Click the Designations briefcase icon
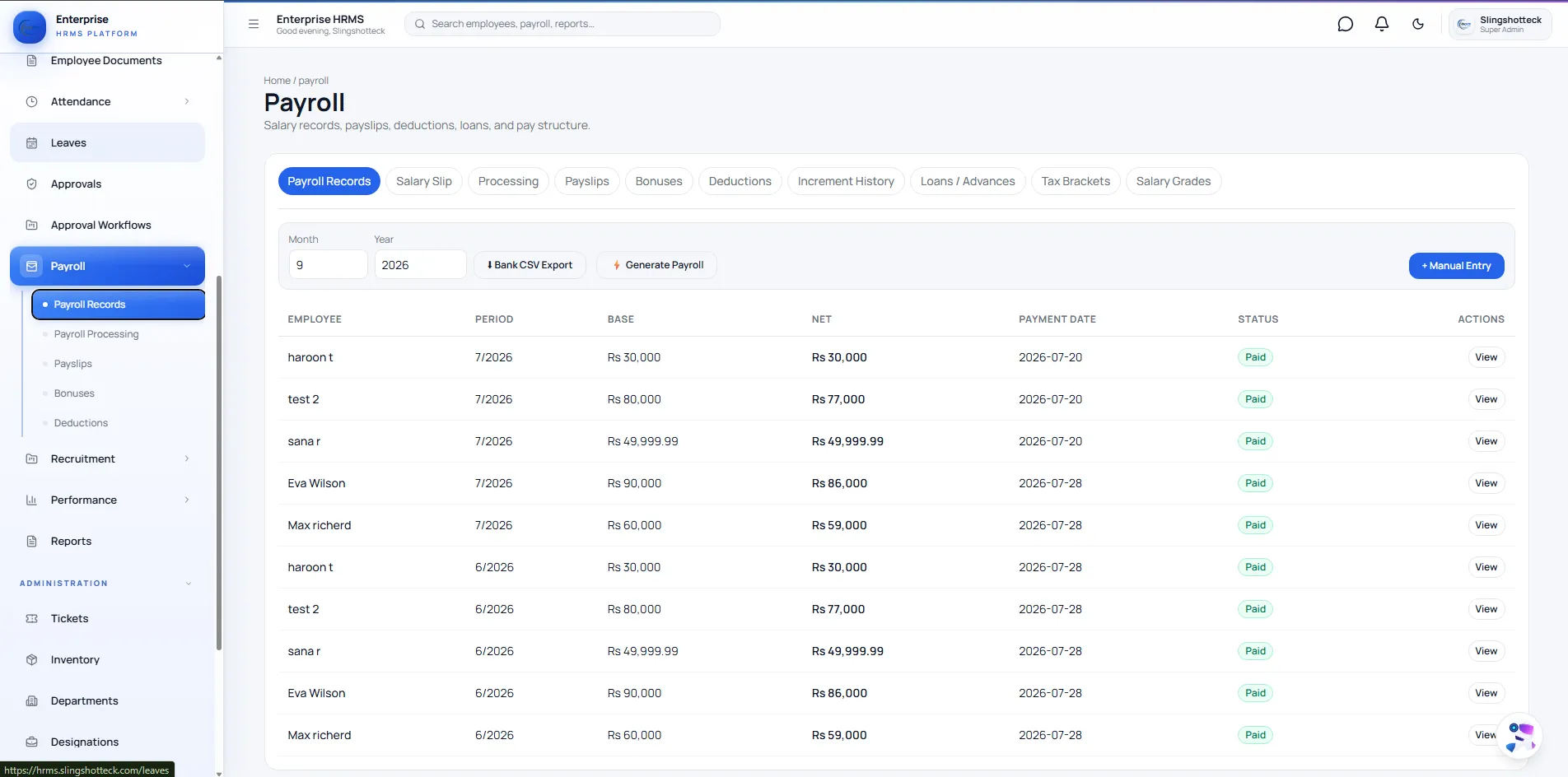 coord(32,742)
